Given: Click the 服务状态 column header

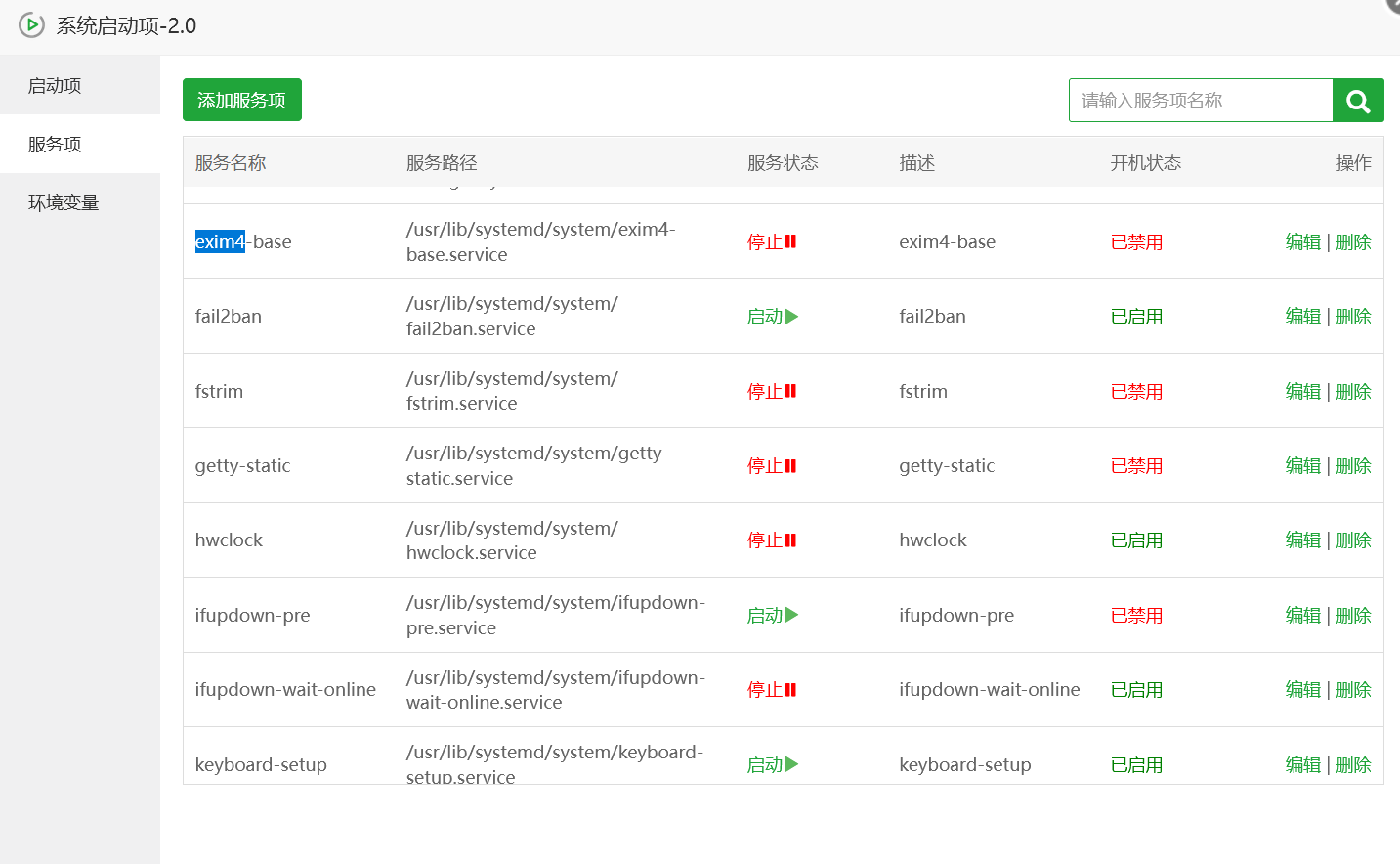Looking at the screenshot, I should click(783, 163).
